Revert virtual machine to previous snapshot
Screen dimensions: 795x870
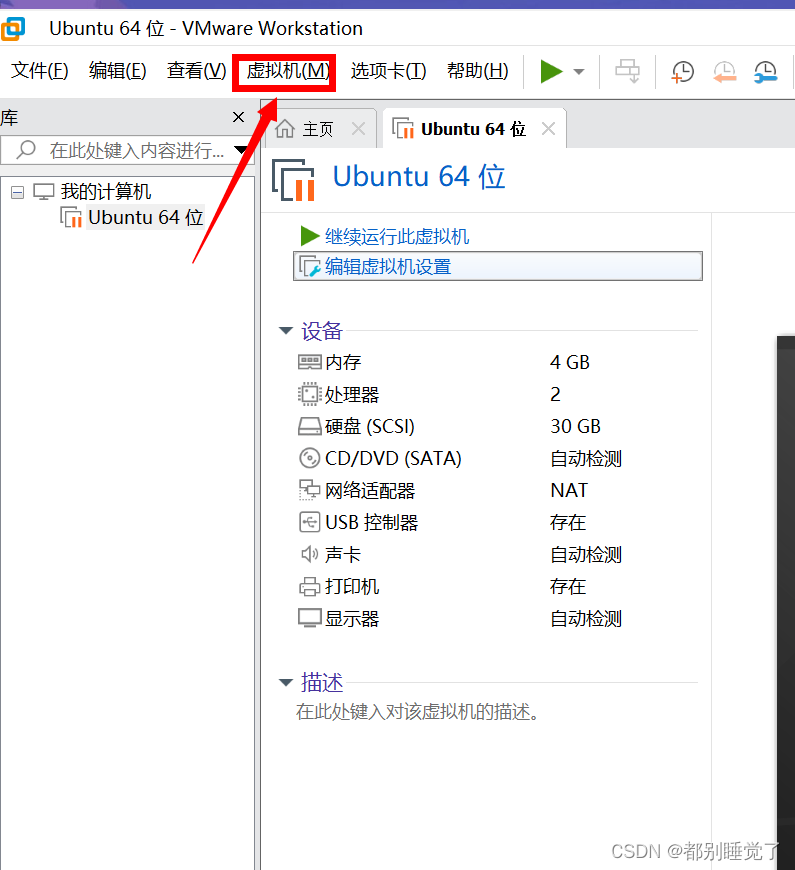click(x=724, y=72)
